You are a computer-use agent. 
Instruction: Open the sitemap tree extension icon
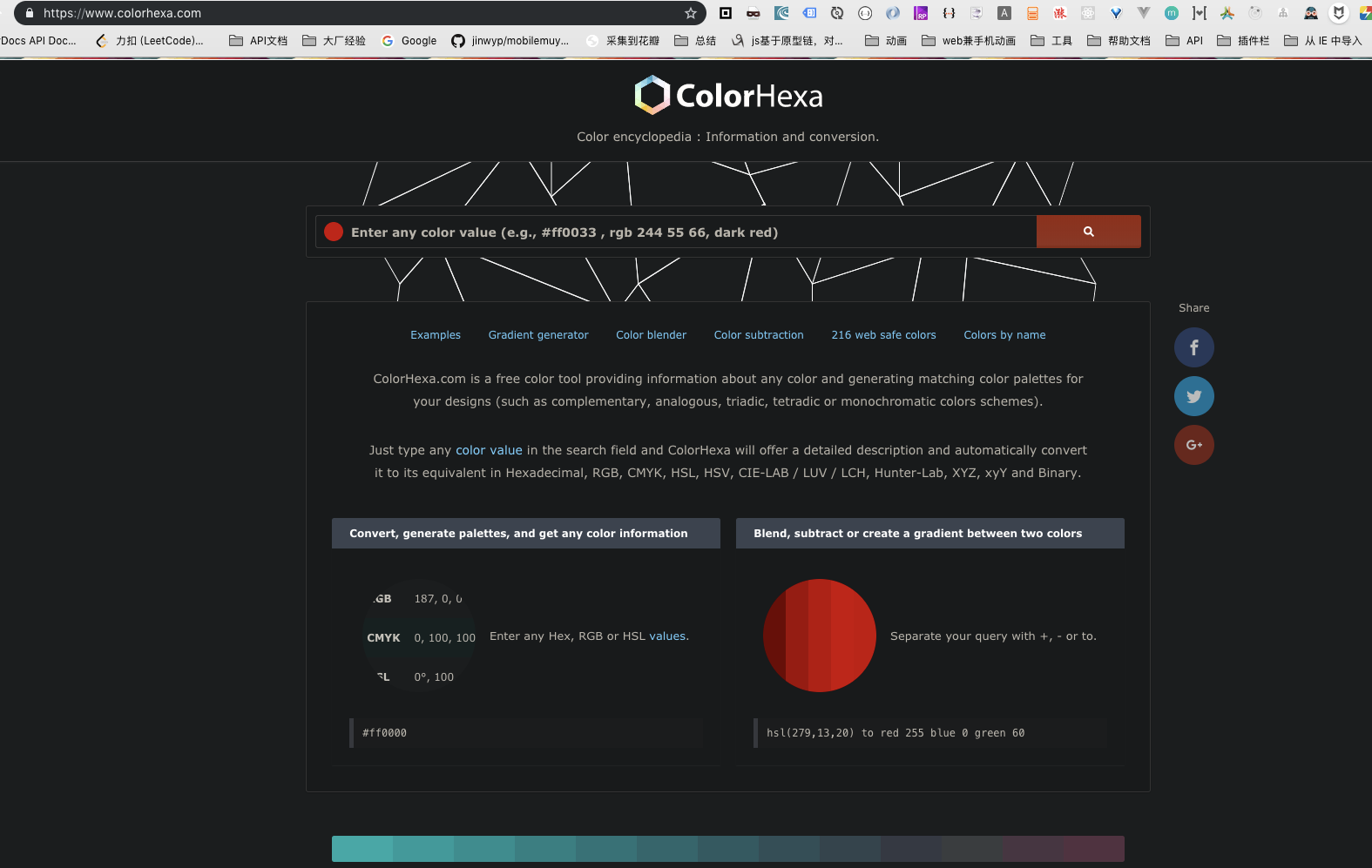[1283, 13]
